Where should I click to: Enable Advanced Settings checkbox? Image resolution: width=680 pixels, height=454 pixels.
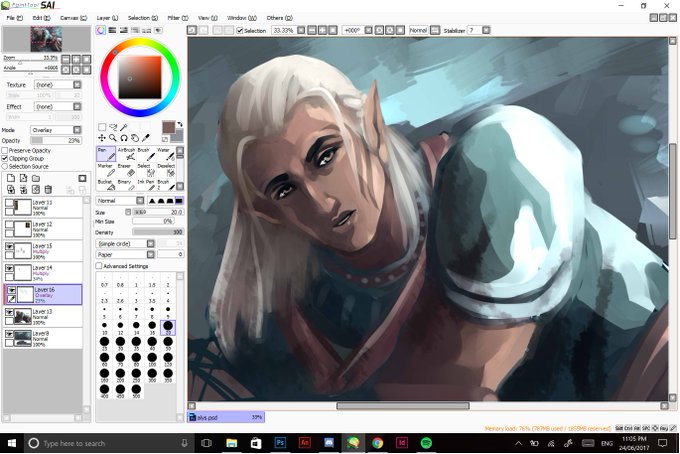pos(99,266)
